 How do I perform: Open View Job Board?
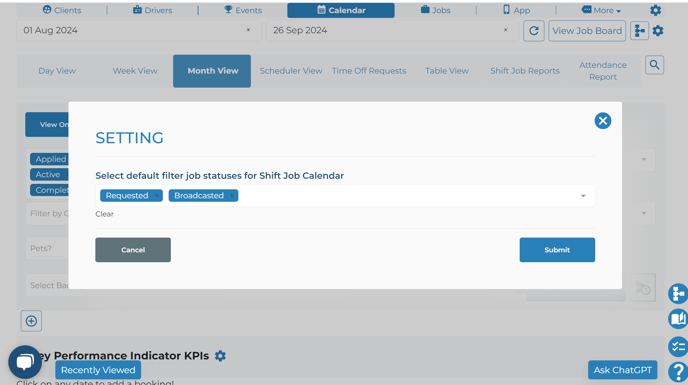point(587,31)
